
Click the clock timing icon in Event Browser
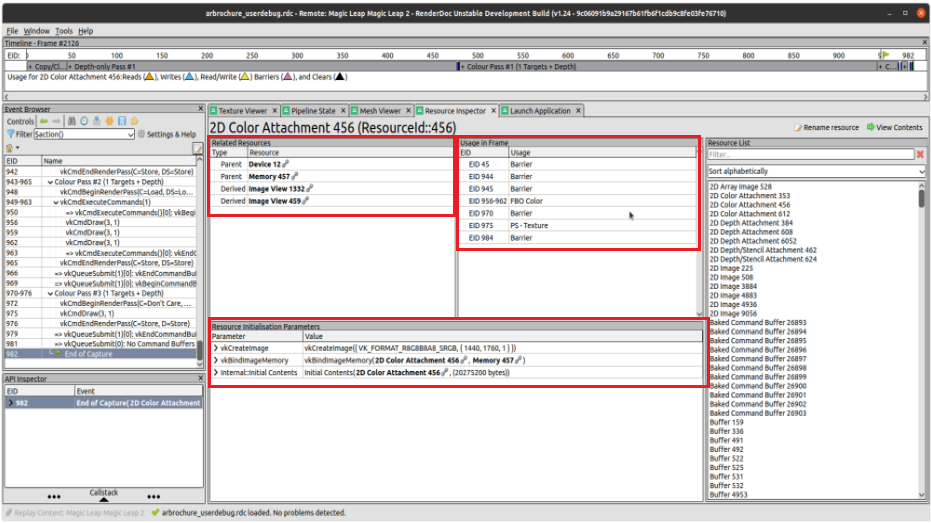coord(82,121)
